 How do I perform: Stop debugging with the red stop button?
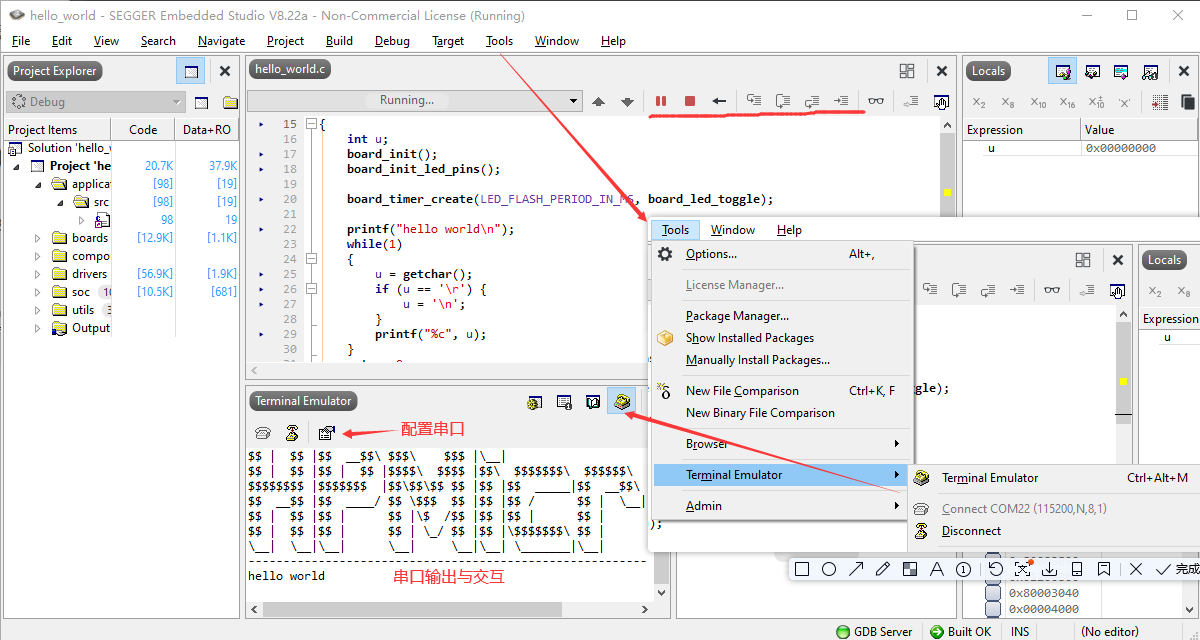click(690, 101)
